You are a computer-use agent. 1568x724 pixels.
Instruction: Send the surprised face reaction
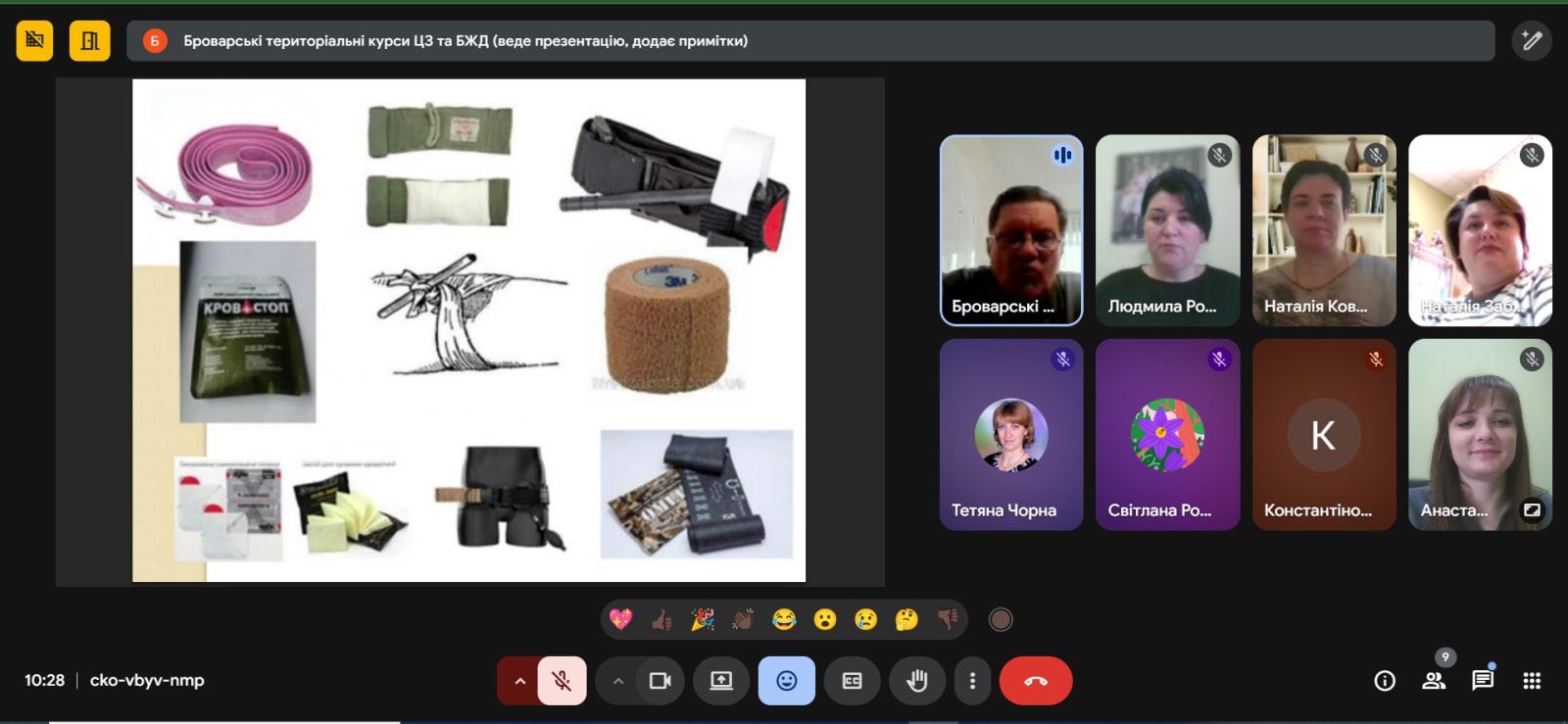point(825,619)
